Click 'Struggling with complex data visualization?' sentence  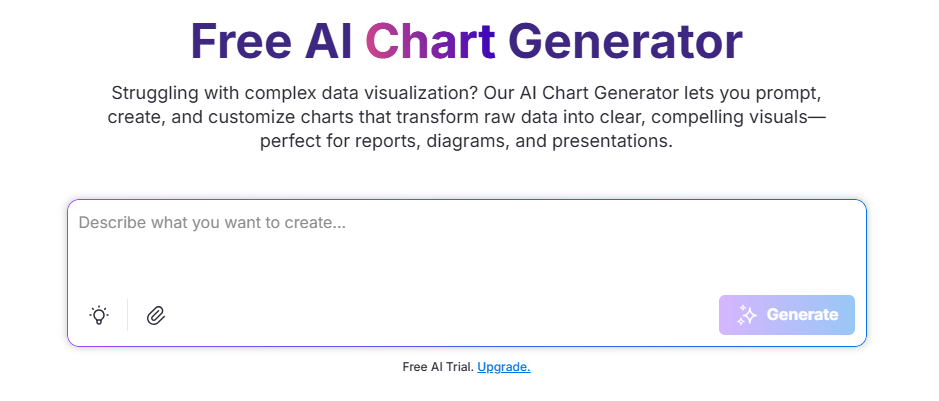(x=294, y=93)
